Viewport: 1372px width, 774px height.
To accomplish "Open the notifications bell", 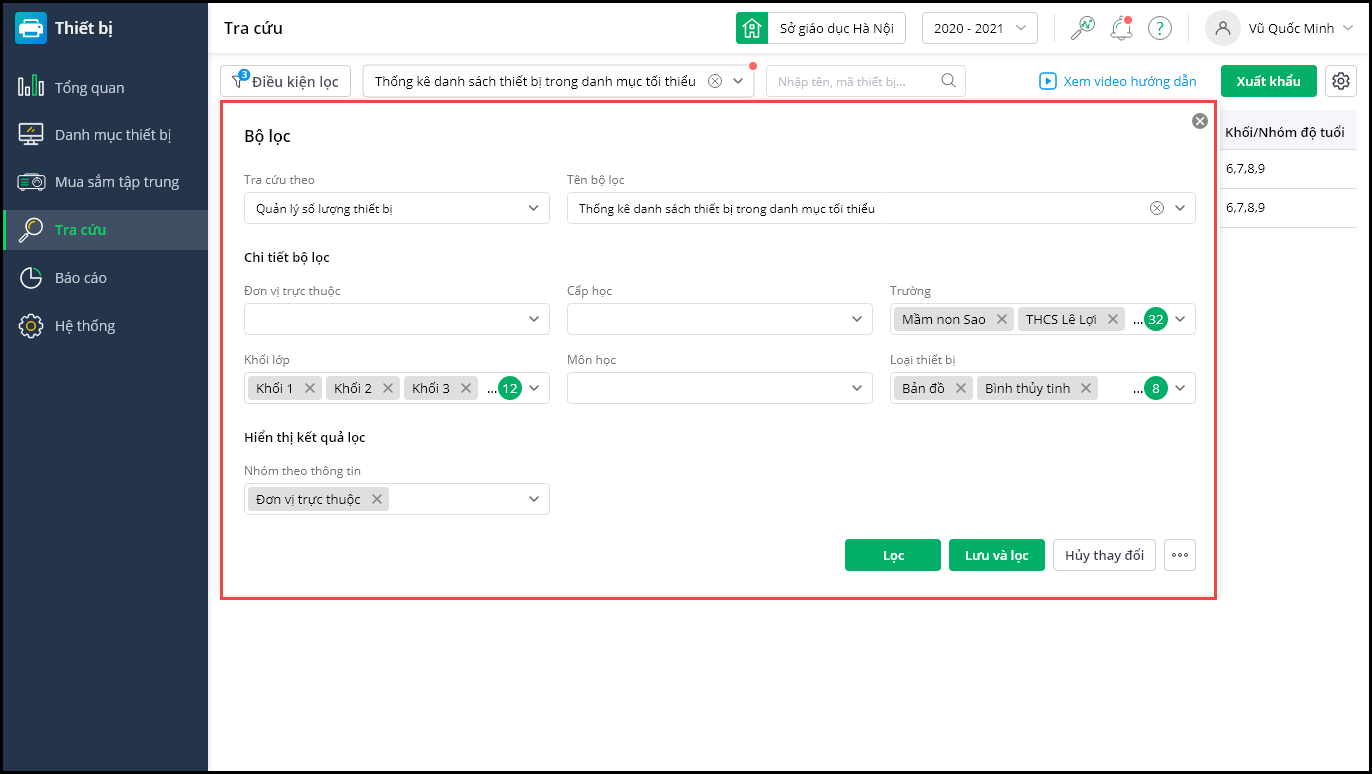I will tap(1121, 28).
